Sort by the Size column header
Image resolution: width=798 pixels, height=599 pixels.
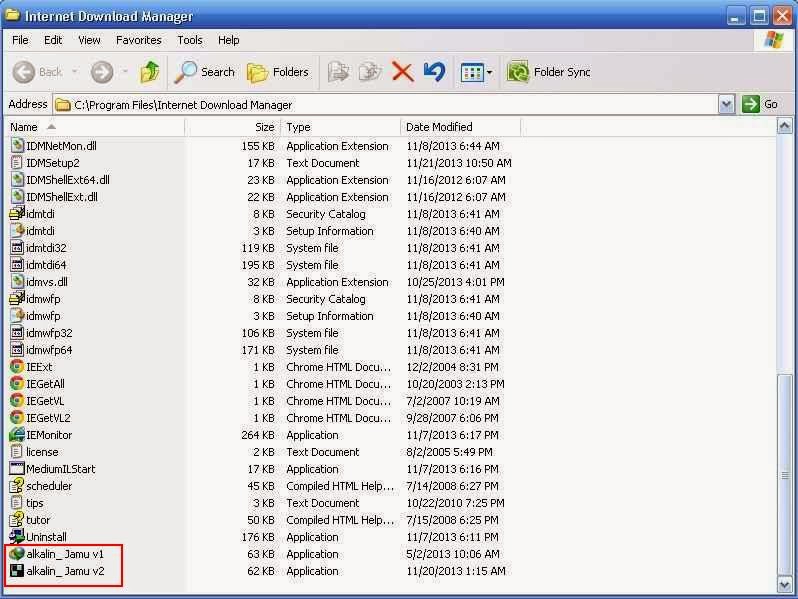pos(232,127)
